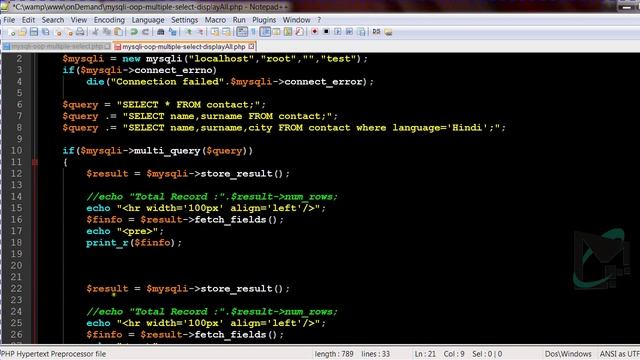640x360 pixels.
Task: Click the Open file toolbar icon
Action: pos(22,32)
